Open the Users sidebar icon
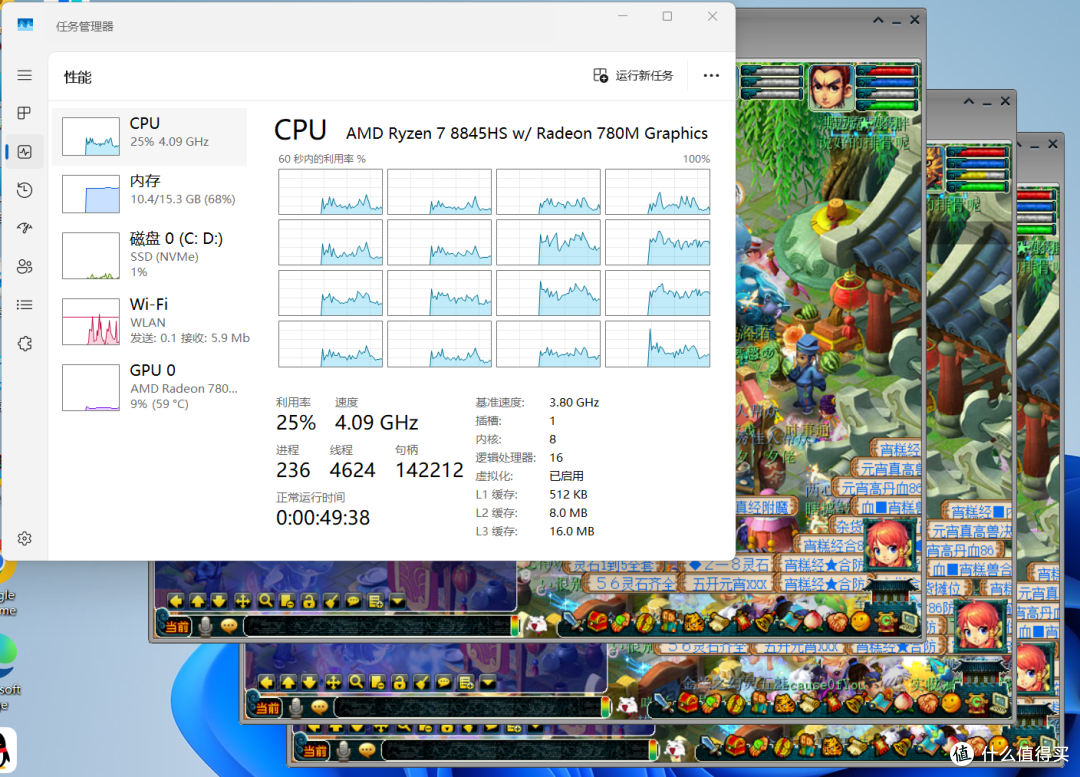 25,267
